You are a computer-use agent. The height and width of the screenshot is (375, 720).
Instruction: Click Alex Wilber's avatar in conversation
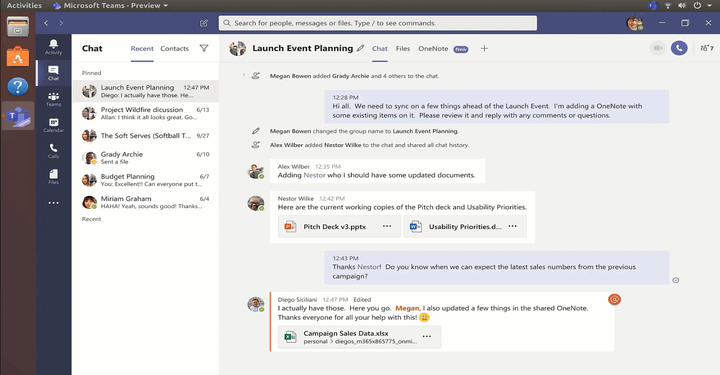[256, 171]
